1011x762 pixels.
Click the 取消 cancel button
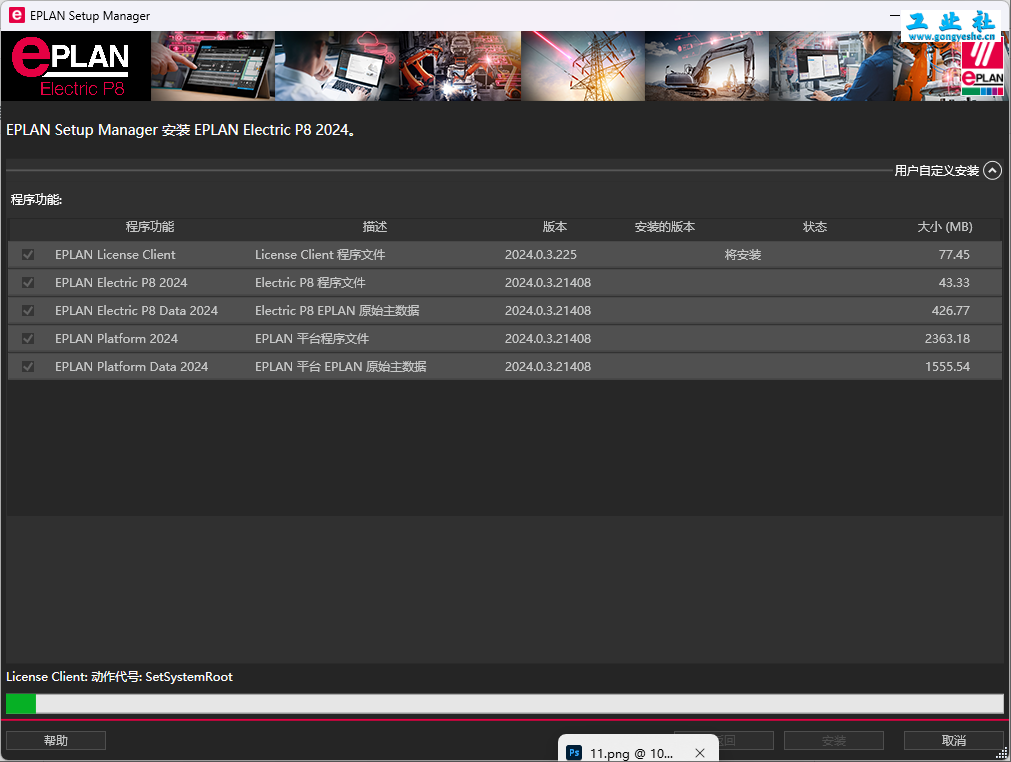[954, 740]
